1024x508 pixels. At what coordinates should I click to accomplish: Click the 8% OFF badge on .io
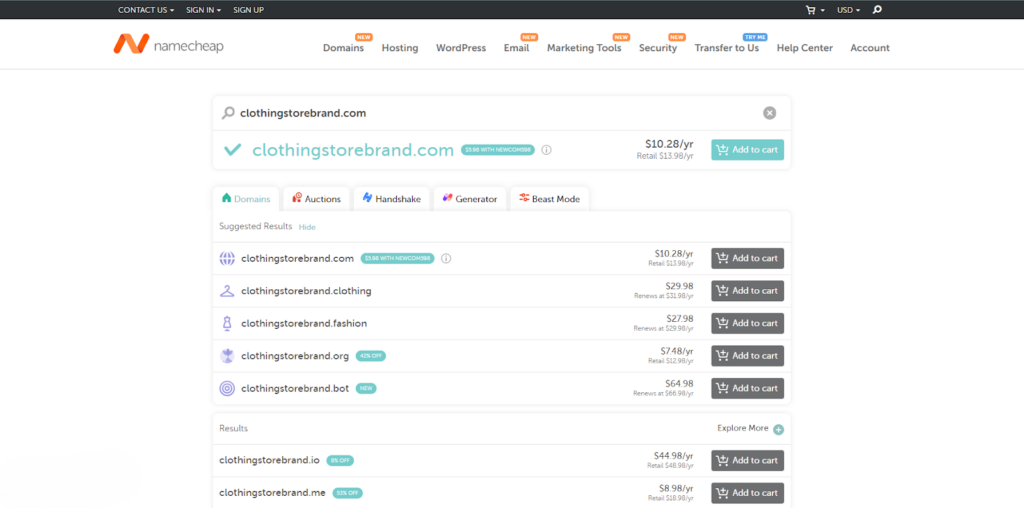pyautogui.click(x=340, y=460)
